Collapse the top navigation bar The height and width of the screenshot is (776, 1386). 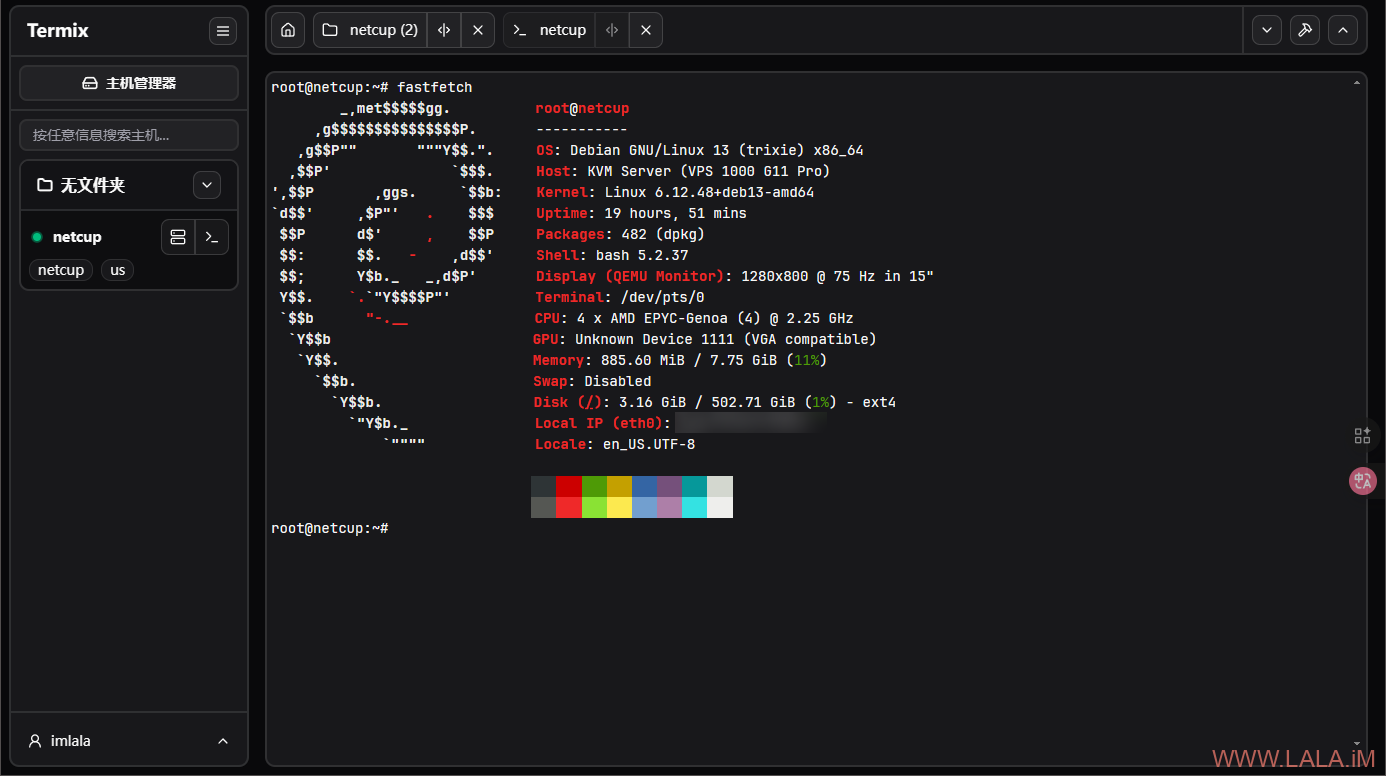pyautogui.click(x=1342, y=30)
